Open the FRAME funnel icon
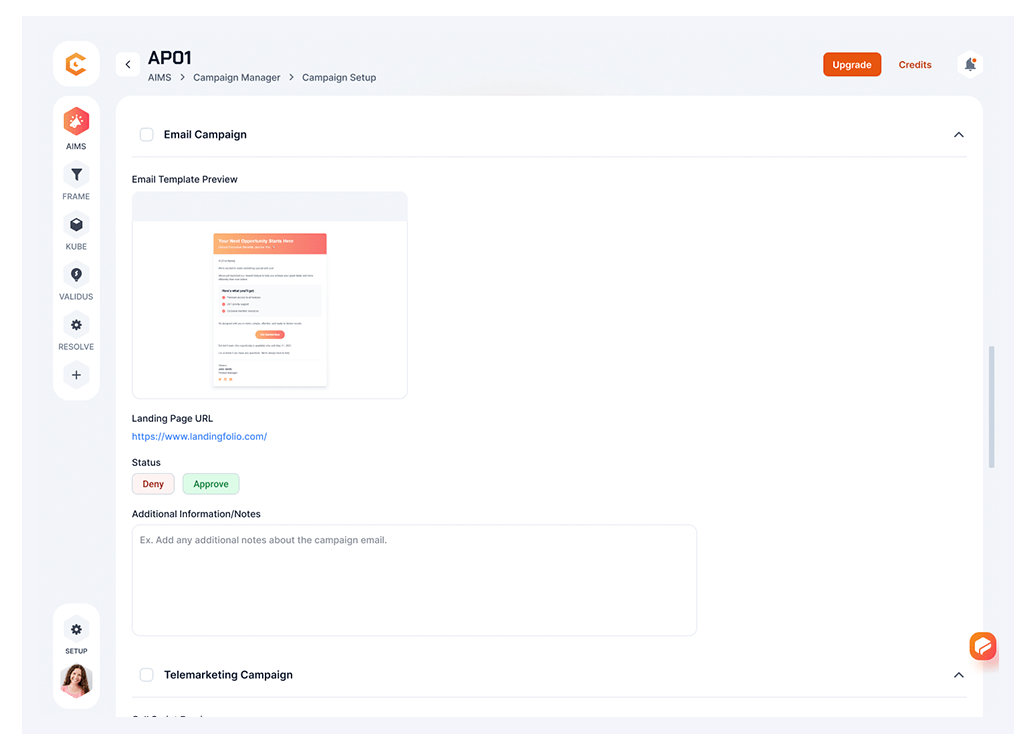Viewport: 1034px width, 750px height. click(x=76, y=175)
